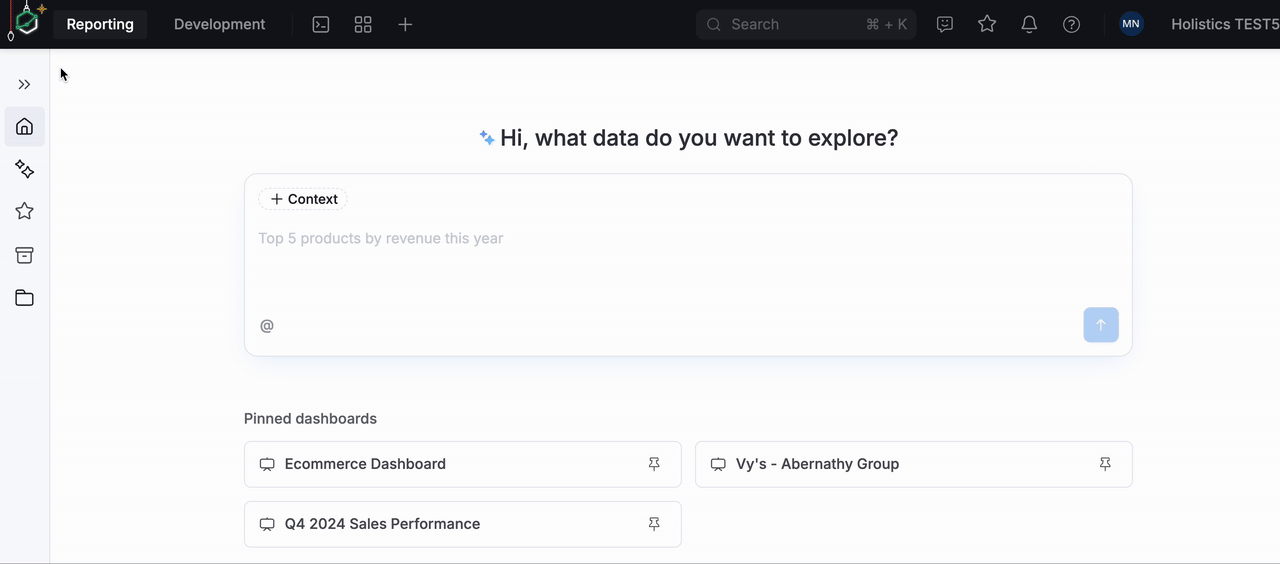This screenshot has width=1280, height=564.
Task: Add context with the Context button
Action: tap(303, 199)
